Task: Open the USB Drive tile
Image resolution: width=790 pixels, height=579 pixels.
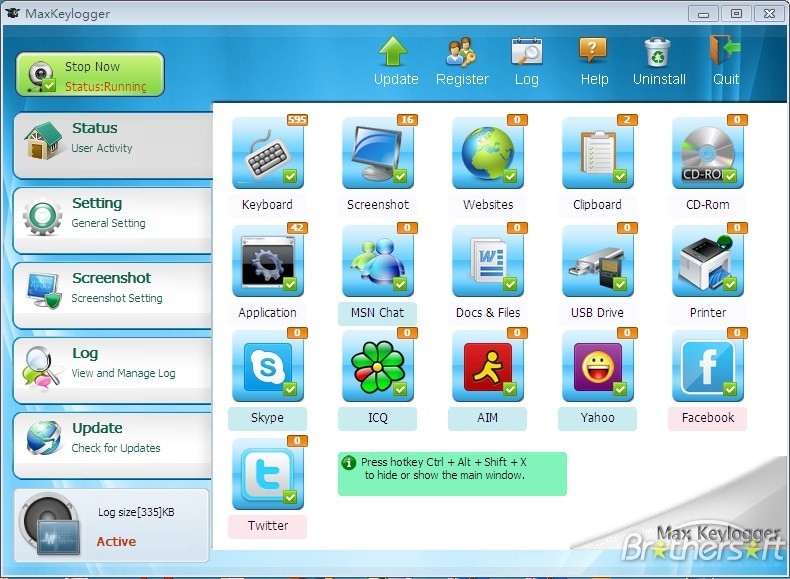Action: pos(598,261)
